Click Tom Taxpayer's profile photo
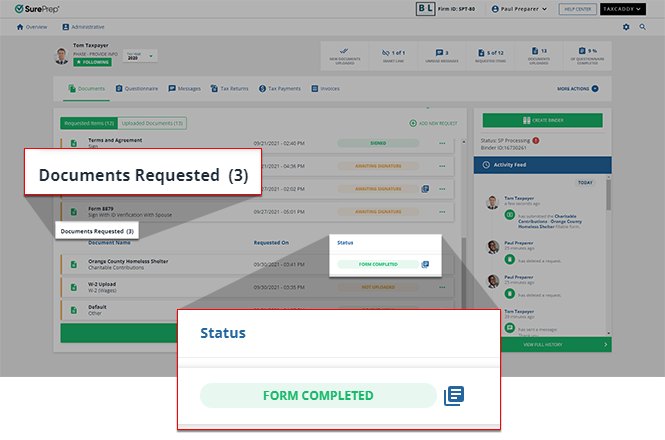This screenshot has height=440, width=665. [61, 56]
